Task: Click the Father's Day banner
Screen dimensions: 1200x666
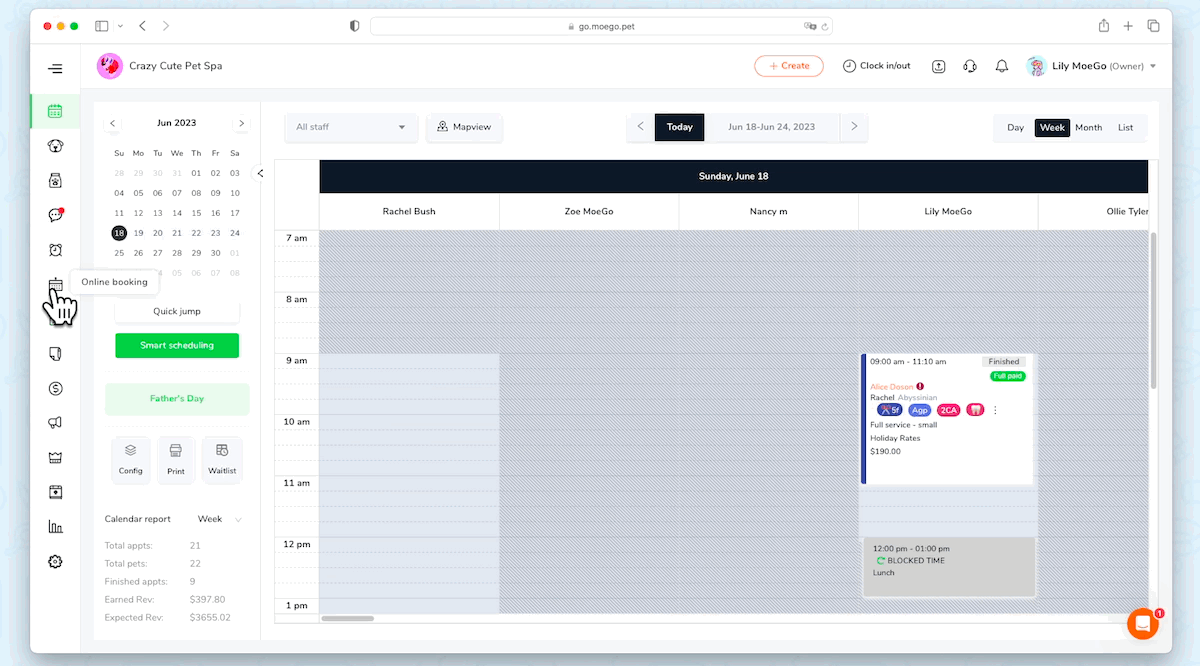Action: (x=177, y=398)
